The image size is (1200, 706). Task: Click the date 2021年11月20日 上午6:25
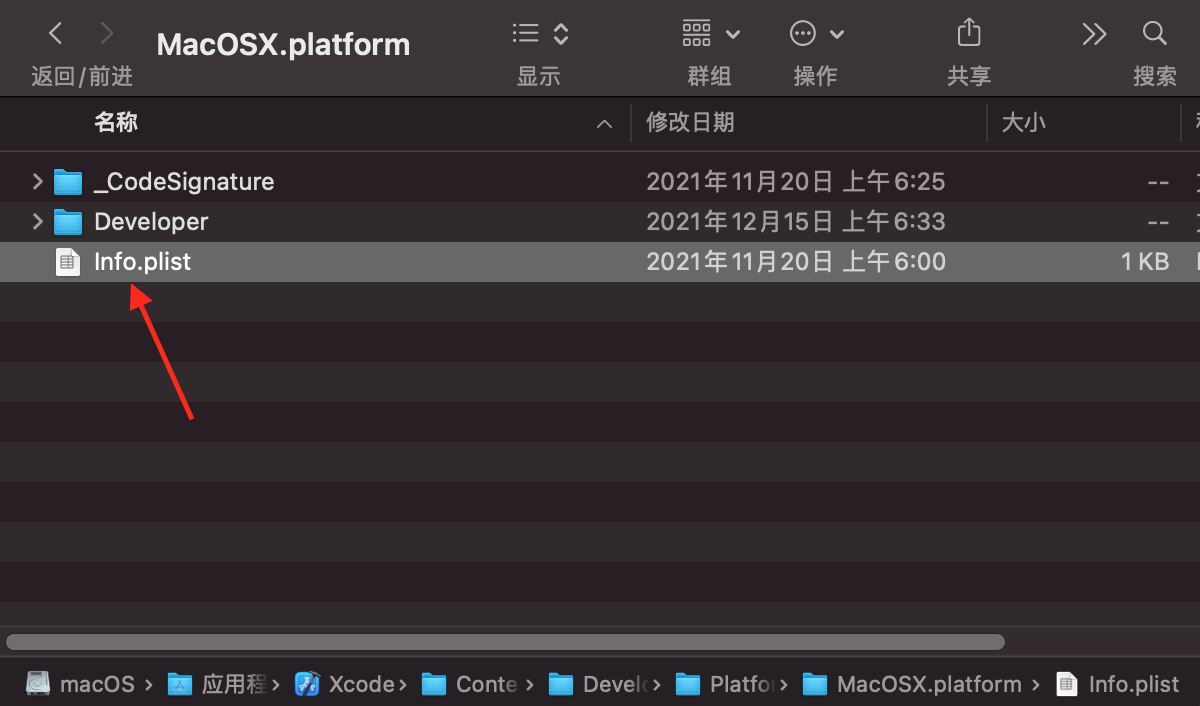click(796, 181)
